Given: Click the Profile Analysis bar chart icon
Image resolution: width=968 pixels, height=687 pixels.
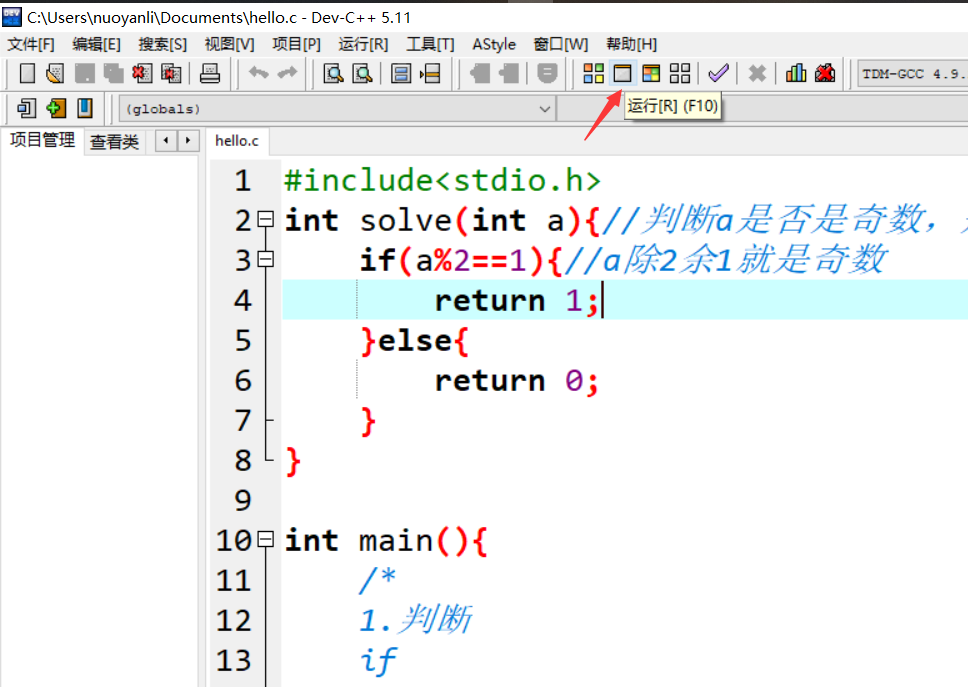Looking at the screenshot, I should pos(796,73).
